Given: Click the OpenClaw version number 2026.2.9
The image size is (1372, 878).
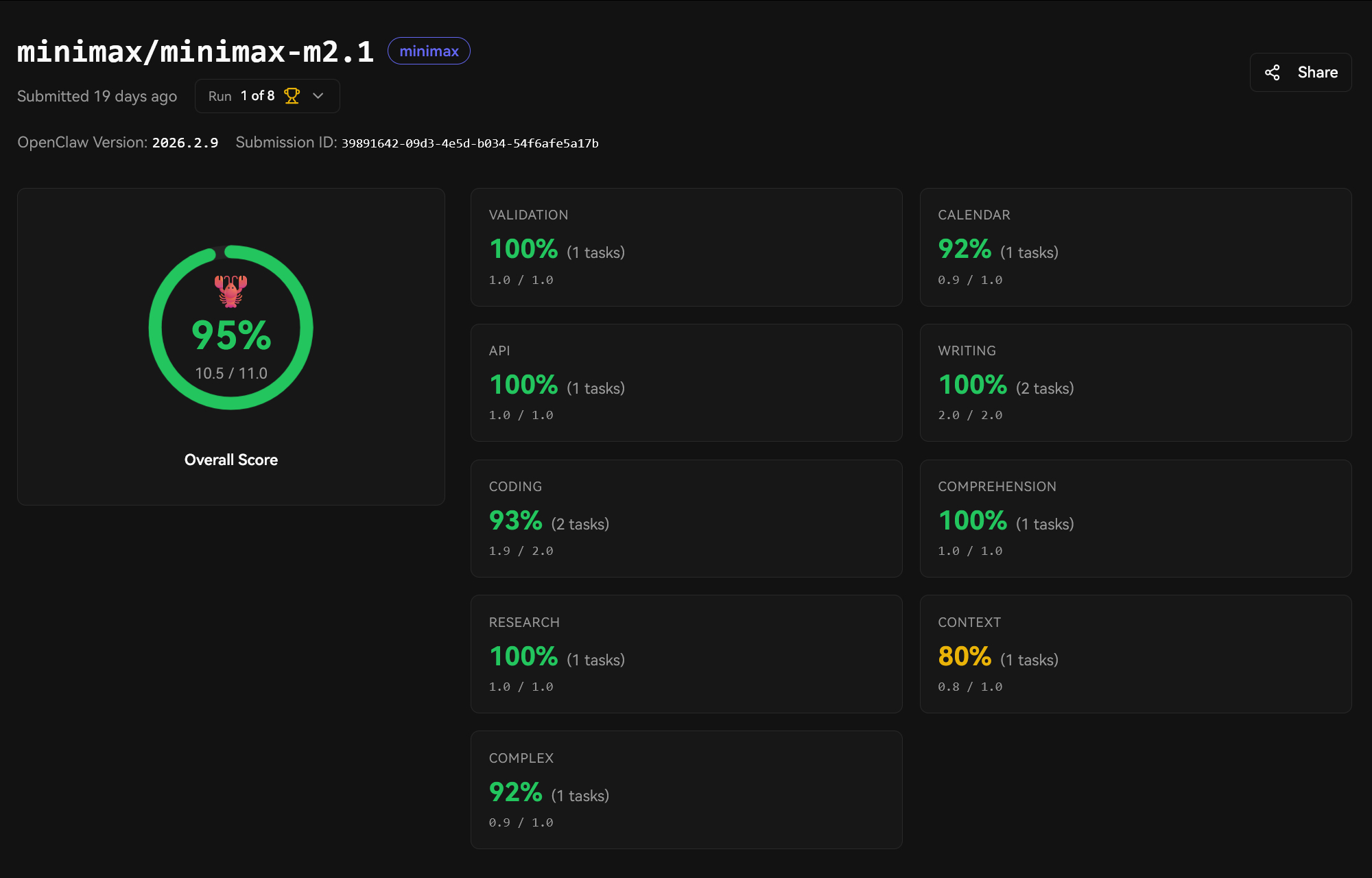Looking at the screenshot, I should point(185,143).
